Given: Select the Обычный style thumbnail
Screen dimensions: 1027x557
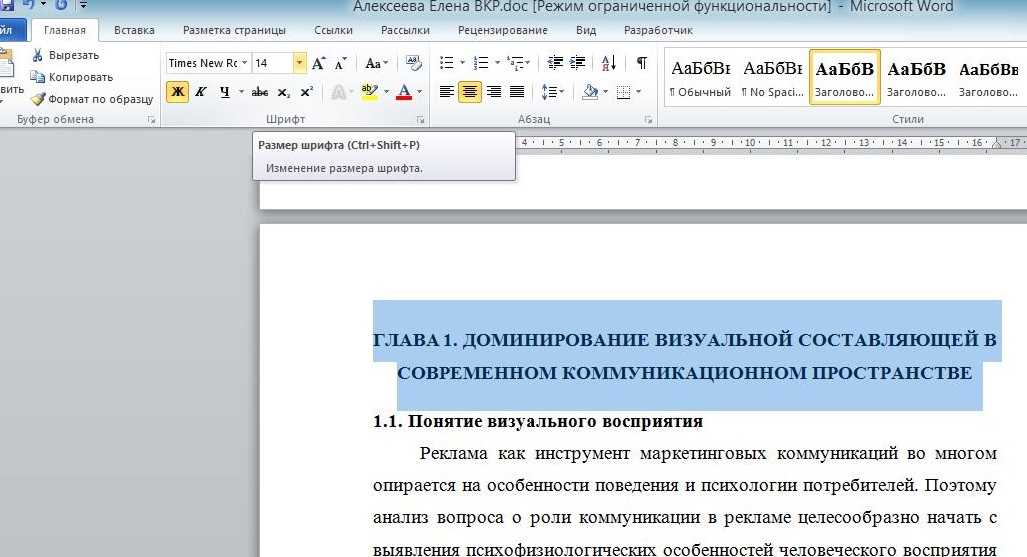Looking at the screenshot, I should tap(700, 78).
